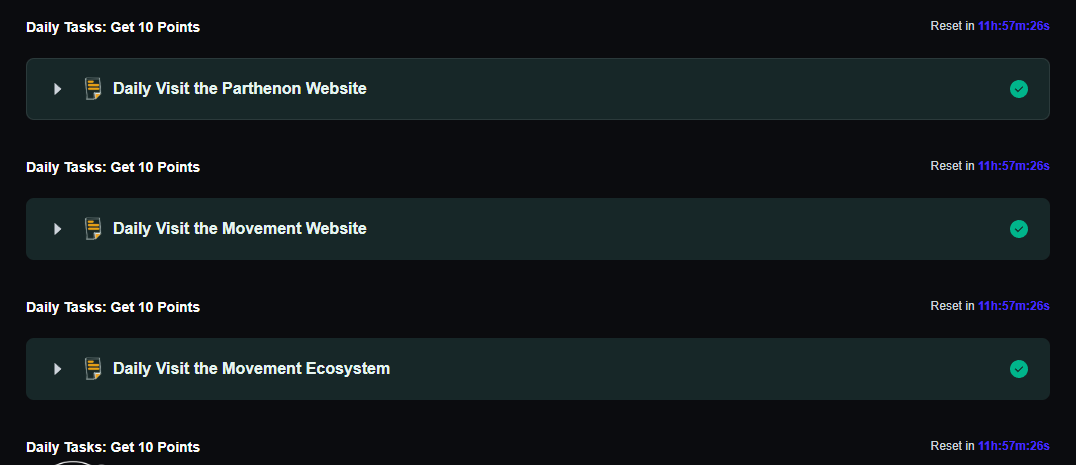The width and height of the screenshot is (1076, 465).
Task: Expand the Daily Visit the Parthenon Website task
Action: coord(58,89)
